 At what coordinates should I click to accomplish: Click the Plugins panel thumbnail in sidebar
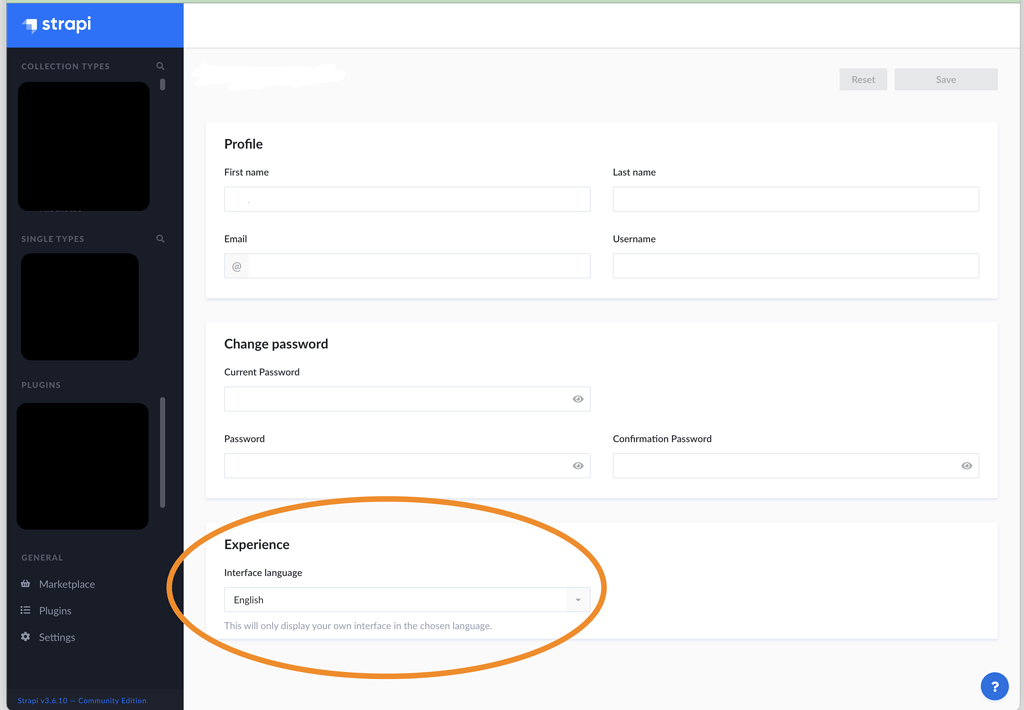click(x=81, y=465)
